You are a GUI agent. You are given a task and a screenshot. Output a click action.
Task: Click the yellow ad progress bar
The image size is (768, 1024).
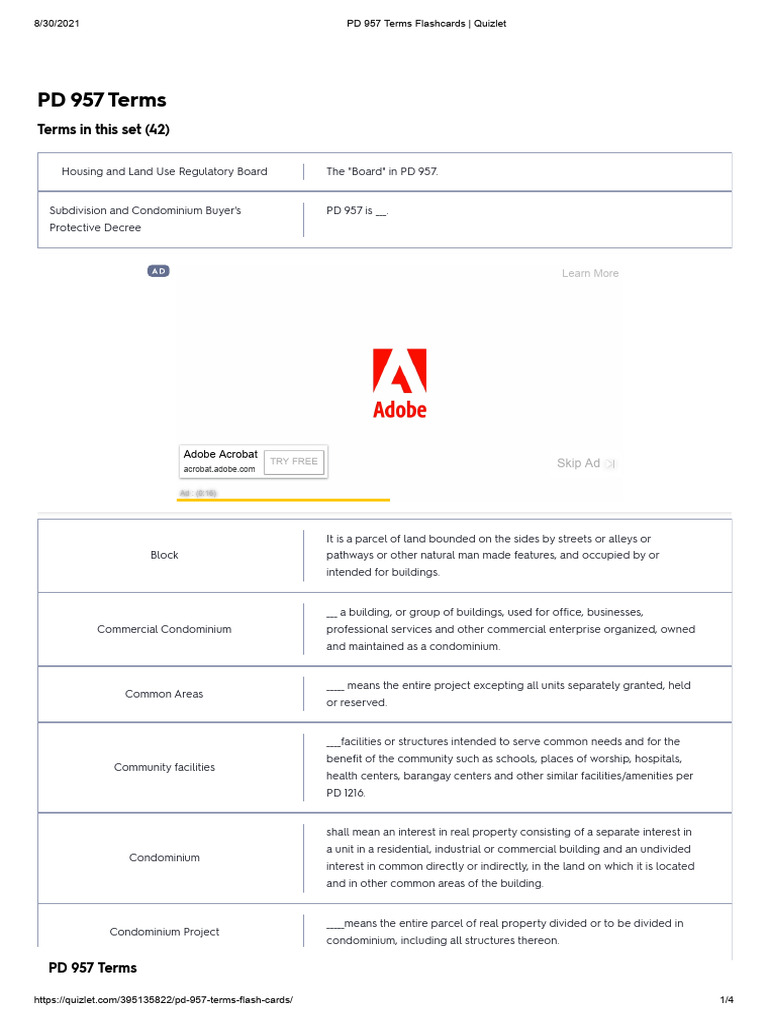click(x=283, y=499)
